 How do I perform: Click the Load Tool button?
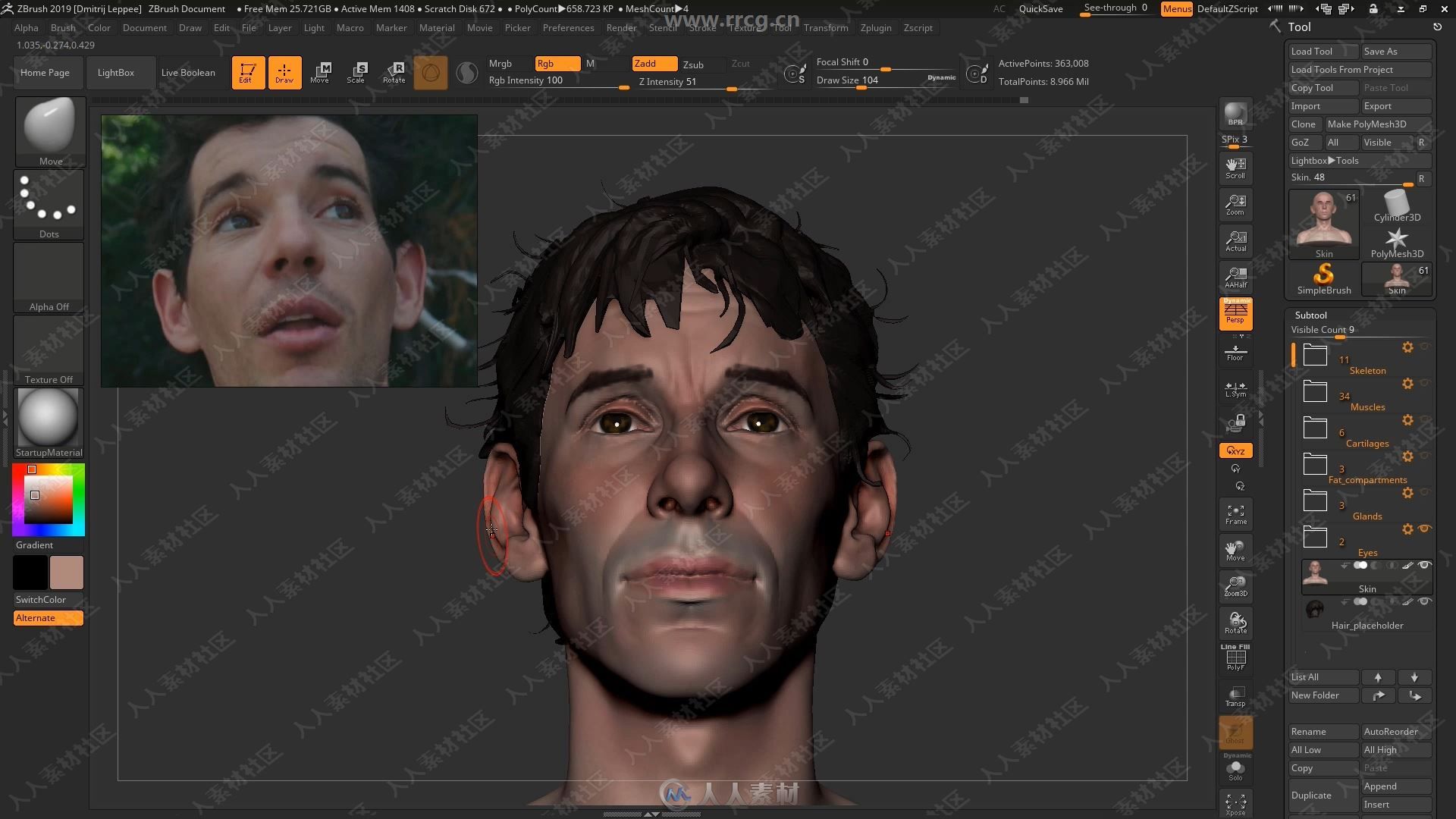(x=1323, y=52)
